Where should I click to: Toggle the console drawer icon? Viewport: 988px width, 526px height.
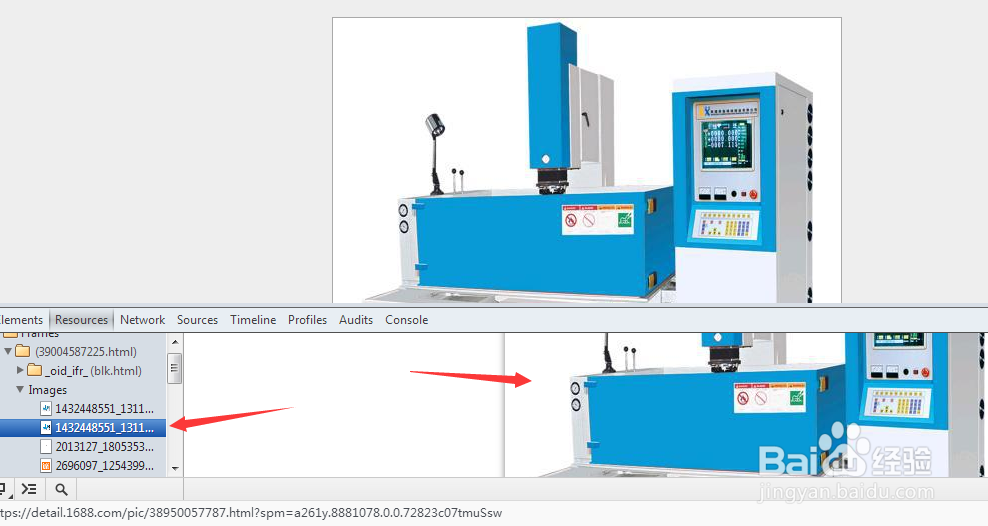click(29, 489)
